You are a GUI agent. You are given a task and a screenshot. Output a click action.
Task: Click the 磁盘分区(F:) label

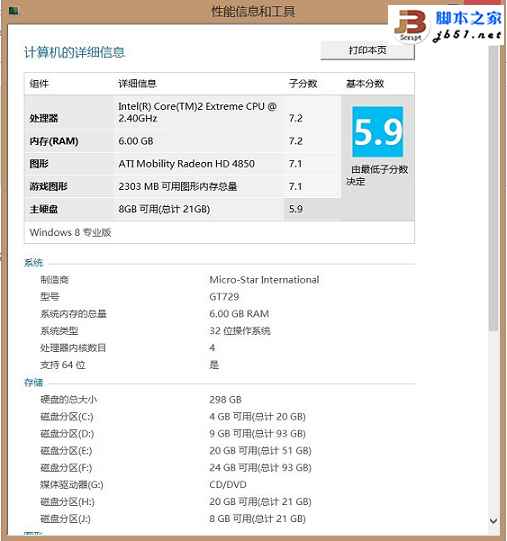66,468
